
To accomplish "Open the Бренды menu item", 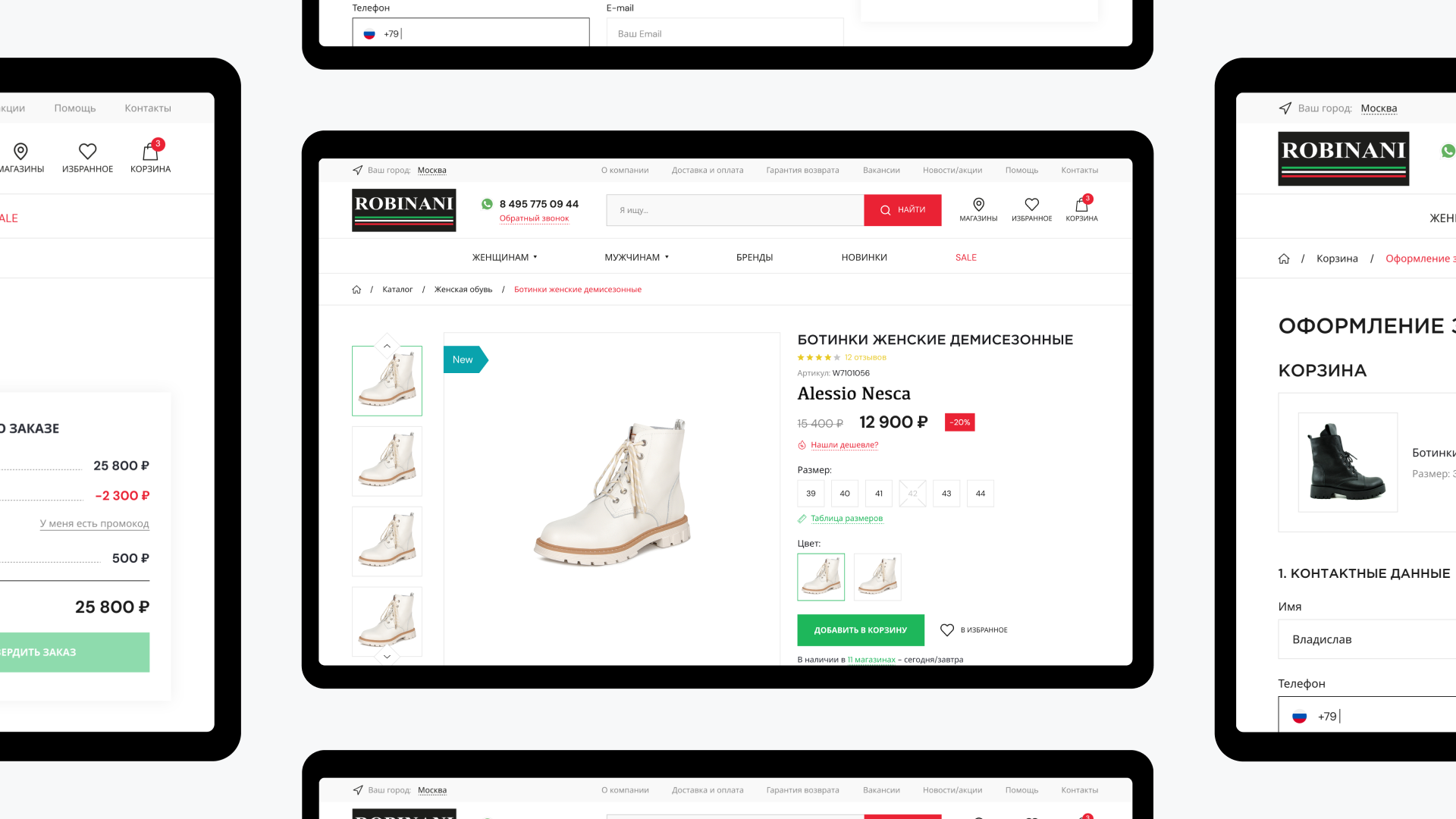I will 754,258.
